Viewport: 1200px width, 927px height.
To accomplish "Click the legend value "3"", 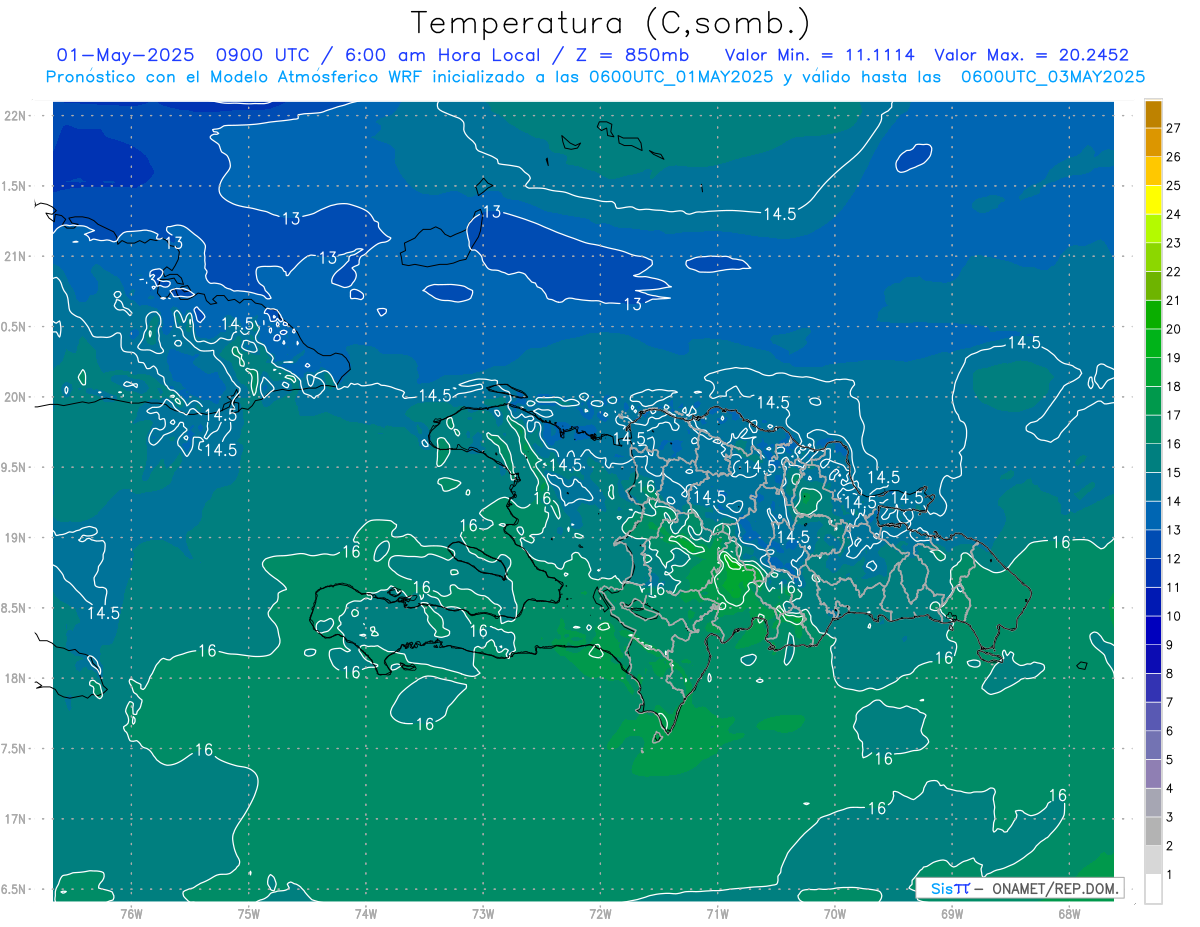I will 1170,817.
